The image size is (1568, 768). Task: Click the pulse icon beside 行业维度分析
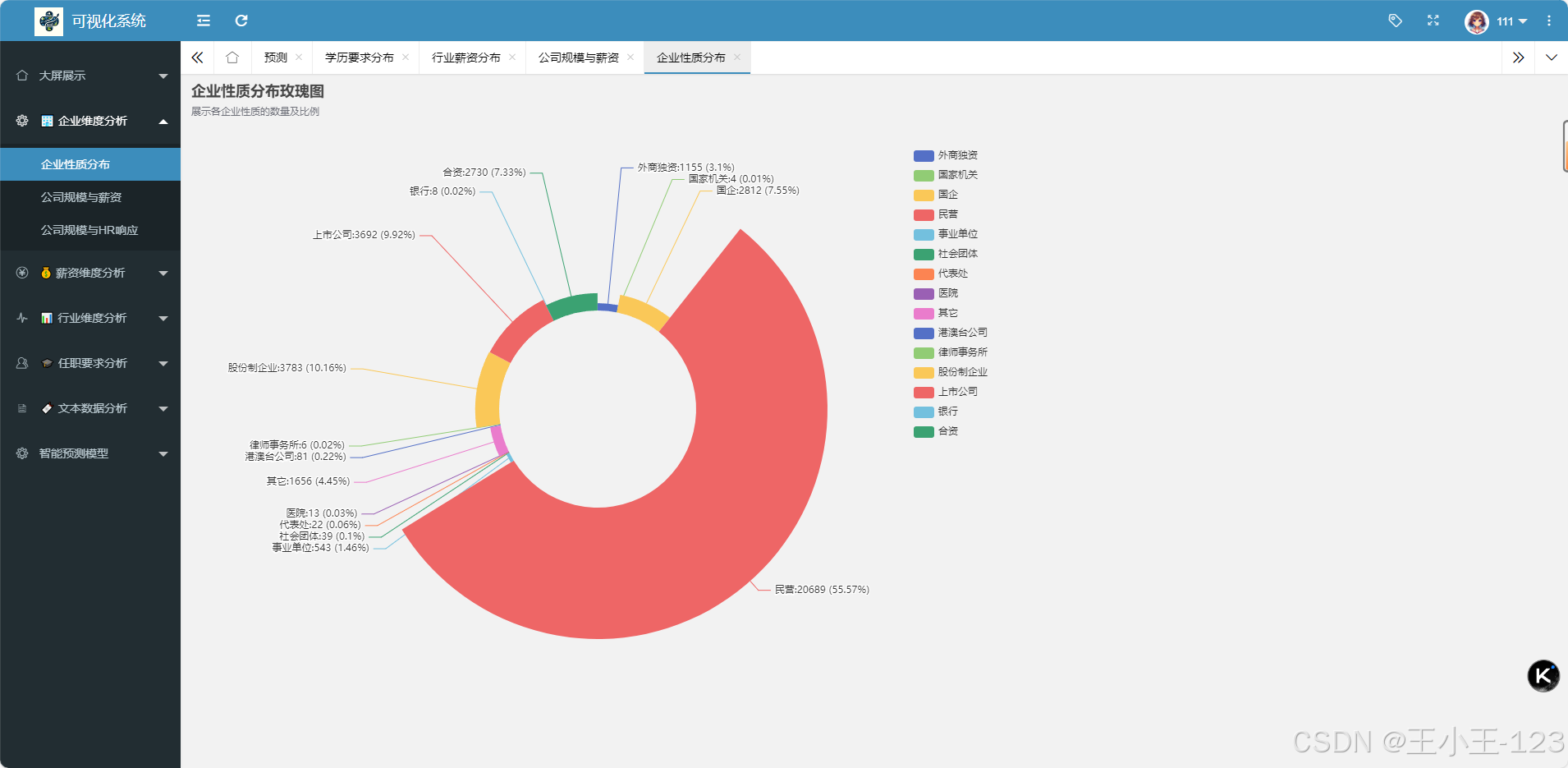coord(22,318)
